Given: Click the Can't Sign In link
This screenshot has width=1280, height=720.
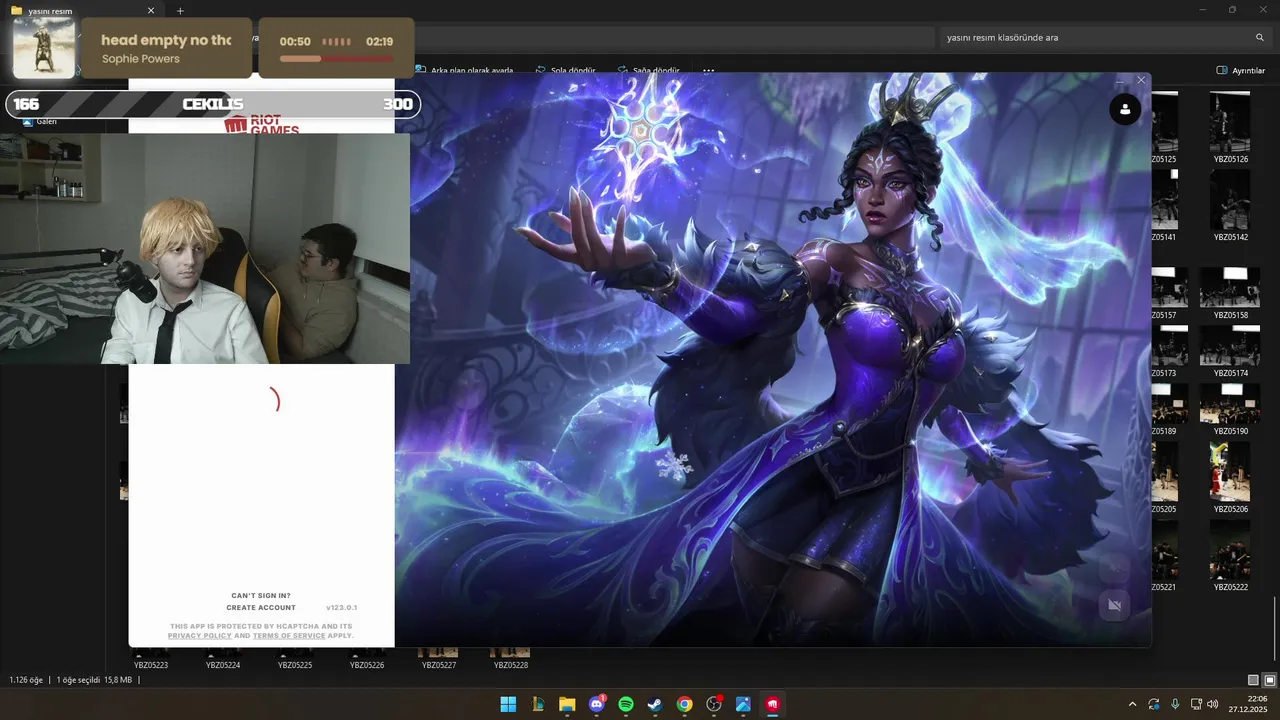Looking at the screenshot, I should [261, 595].
